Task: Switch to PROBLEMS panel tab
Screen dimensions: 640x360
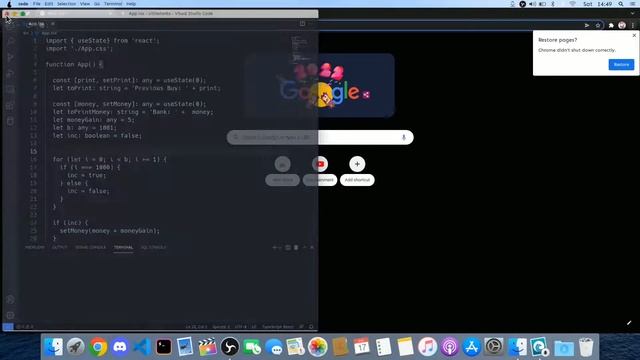Action: click(35, 247)
